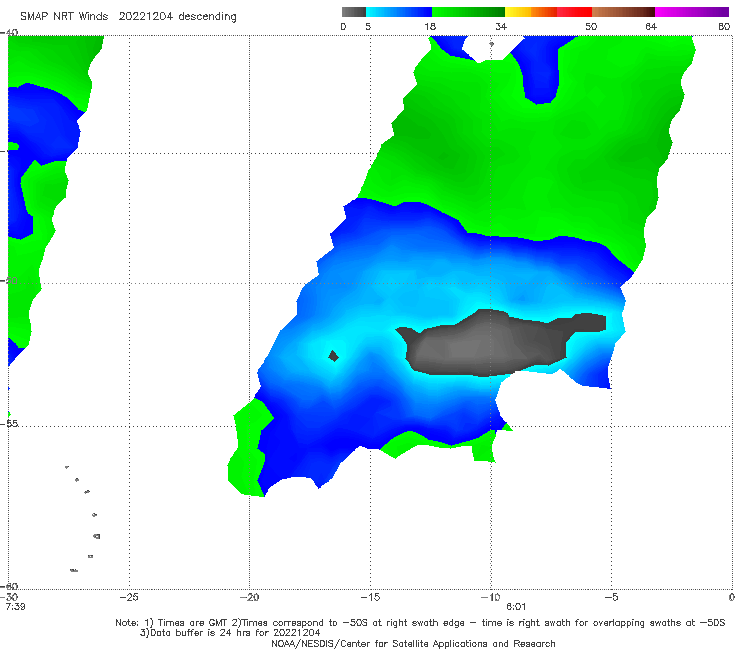Click the blue 5-18 segment of the color bar
Screen dimensions: 740x650
pyautogui.click(x=399, y=12)
